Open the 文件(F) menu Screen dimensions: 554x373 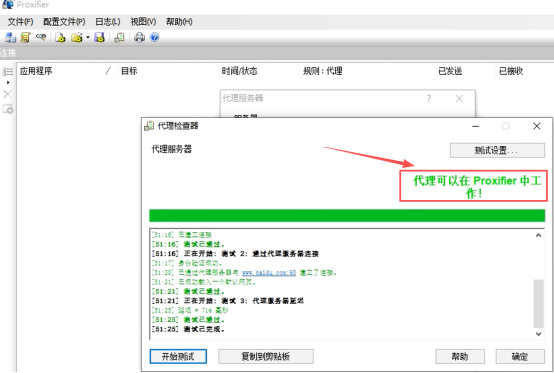20,22
